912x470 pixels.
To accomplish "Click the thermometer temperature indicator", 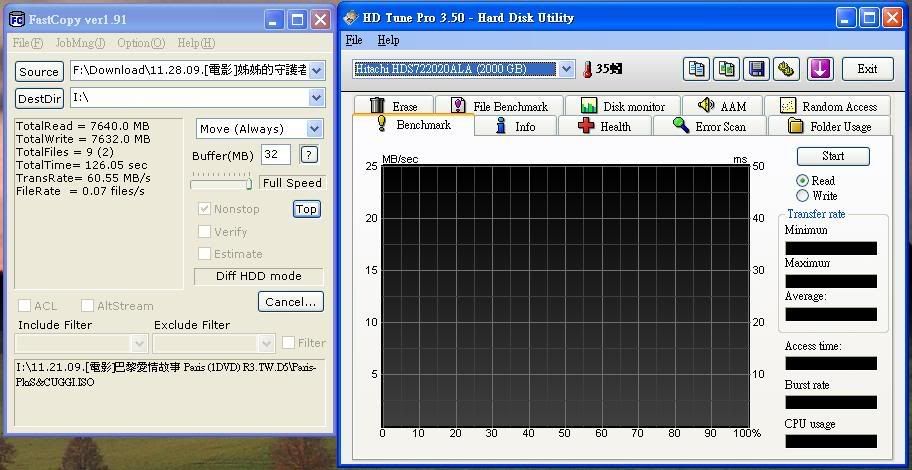I will (x=587, y=69).
